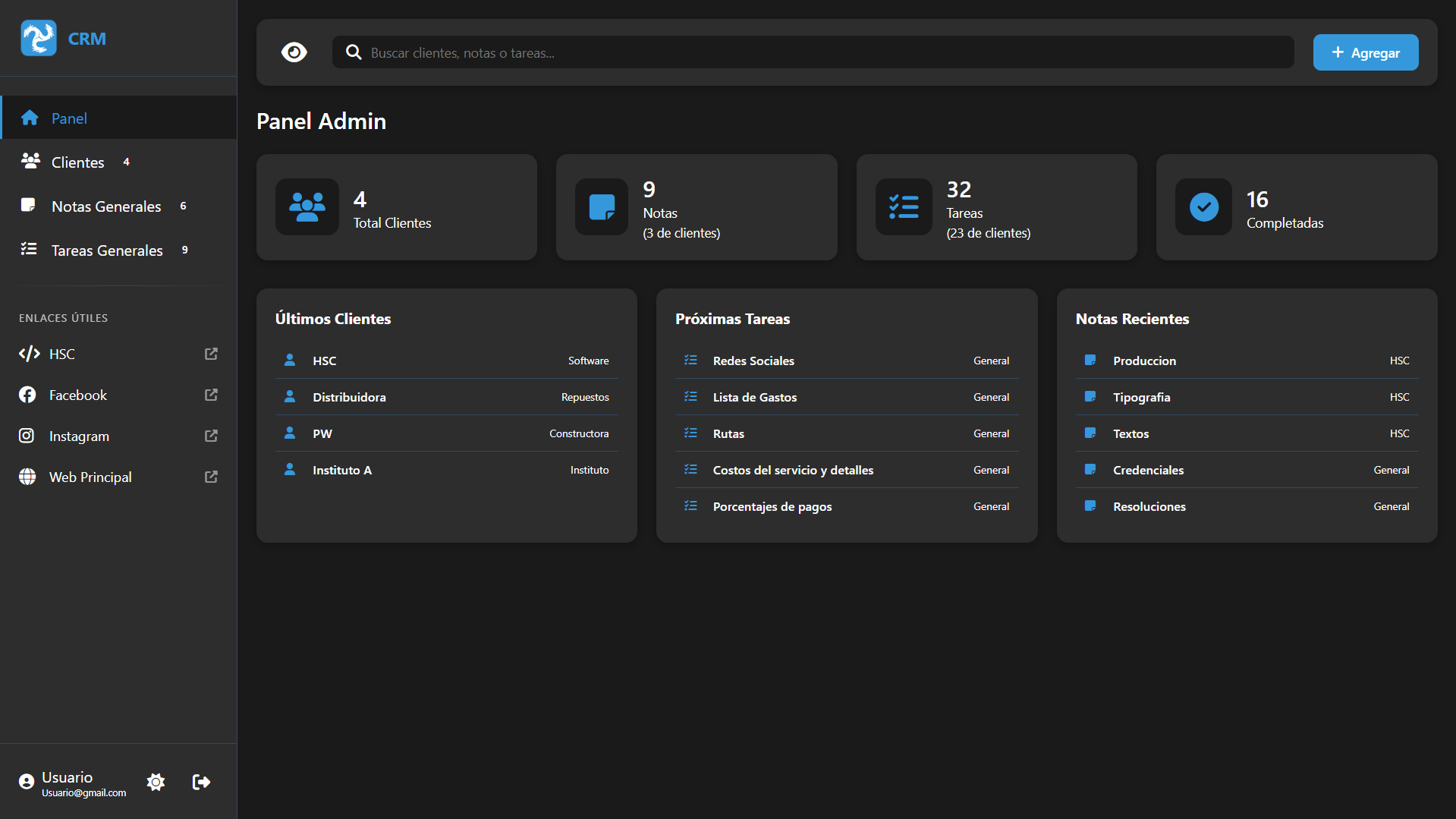Go to Clientes in sidebar
The width and height of the screenshot is (1456, 819).
coord(118,162)
